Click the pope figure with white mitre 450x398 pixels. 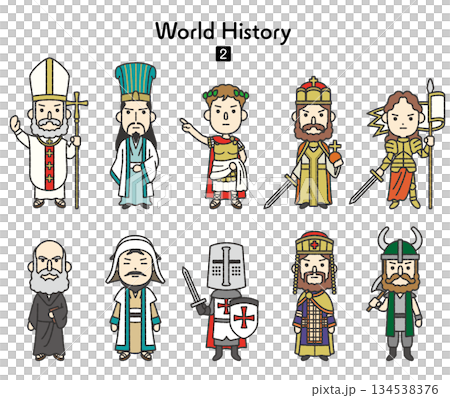tap(48, 133)
